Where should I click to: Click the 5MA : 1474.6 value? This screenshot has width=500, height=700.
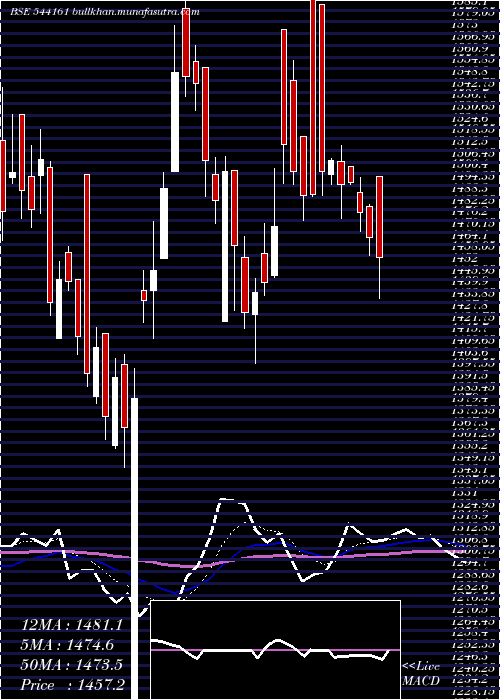coord(67,645)
